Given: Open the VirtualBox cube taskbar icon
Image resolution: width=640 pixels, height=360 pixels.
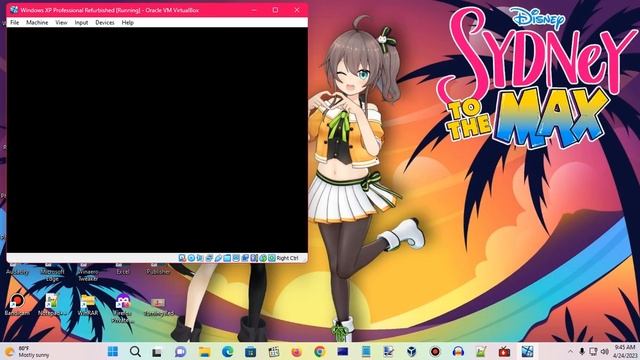Looking at the screenshot, I should (411, 351).
